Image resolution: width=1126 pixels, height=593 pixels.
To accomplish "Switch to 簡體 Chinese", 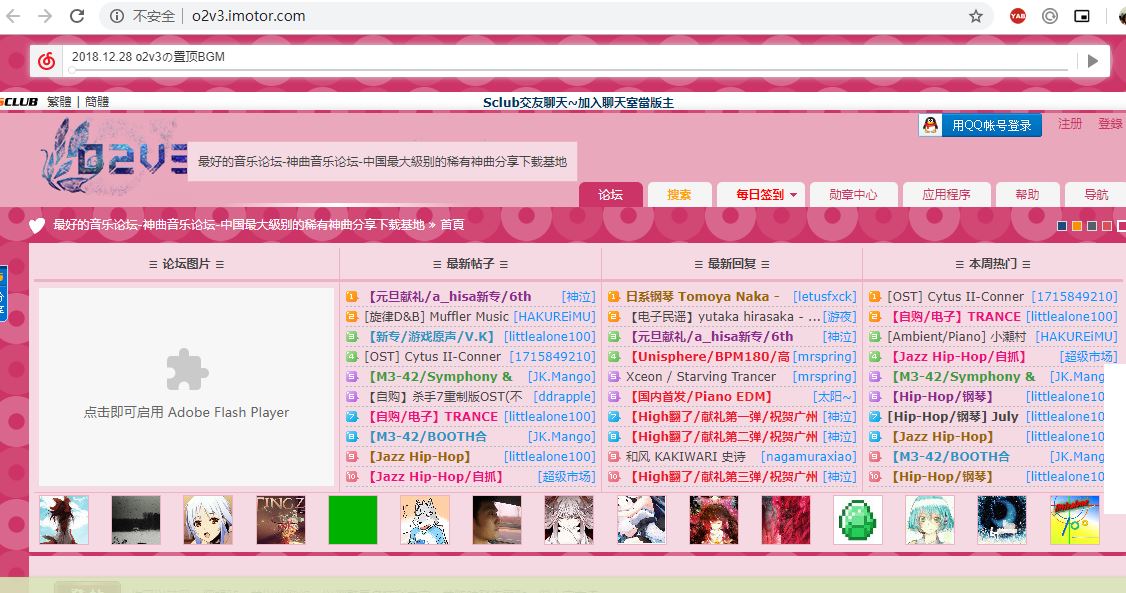I will point(97,102).
